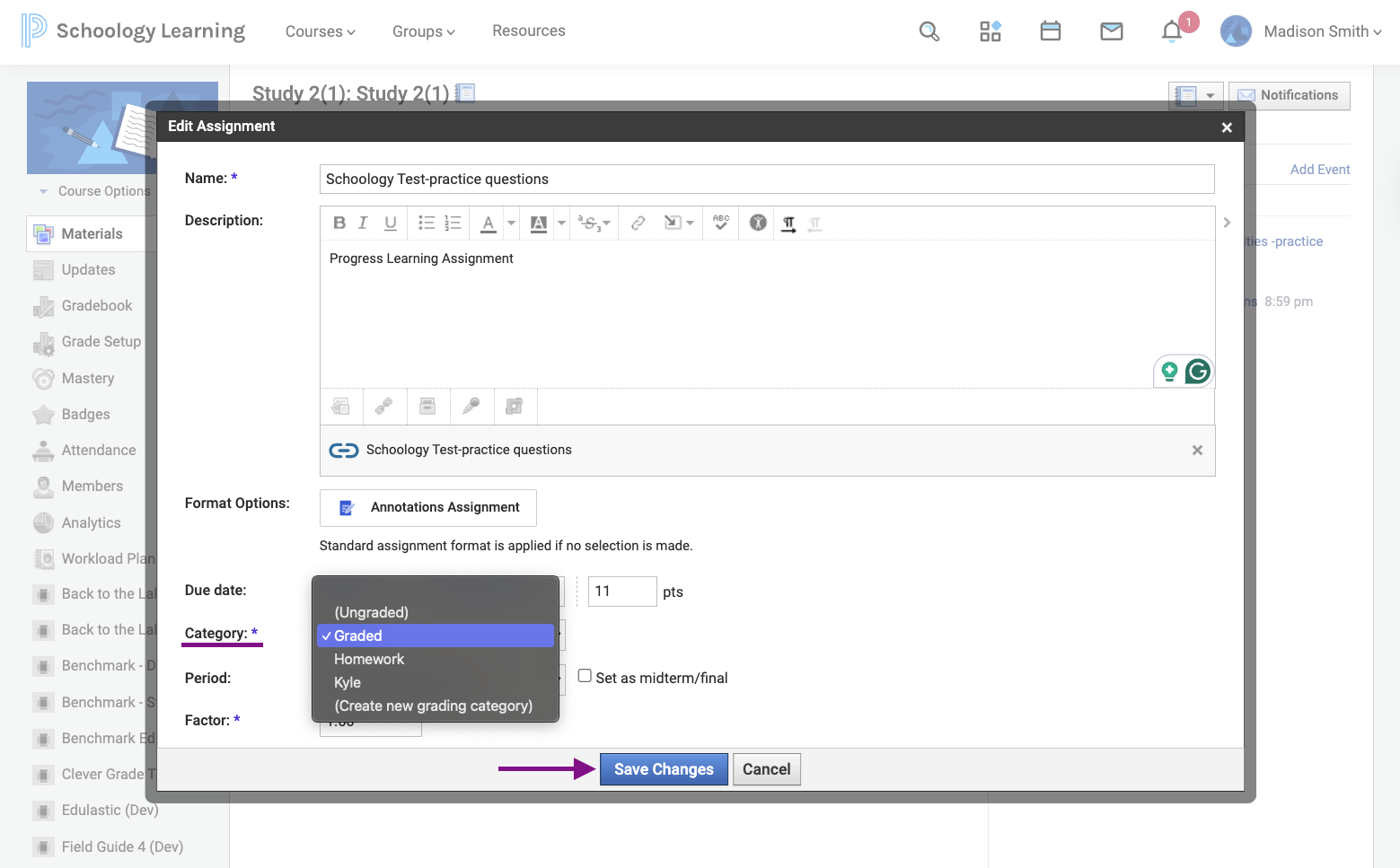Open messages envelope icon
Screen dimensions: 1400x868
pos(1112,31)
